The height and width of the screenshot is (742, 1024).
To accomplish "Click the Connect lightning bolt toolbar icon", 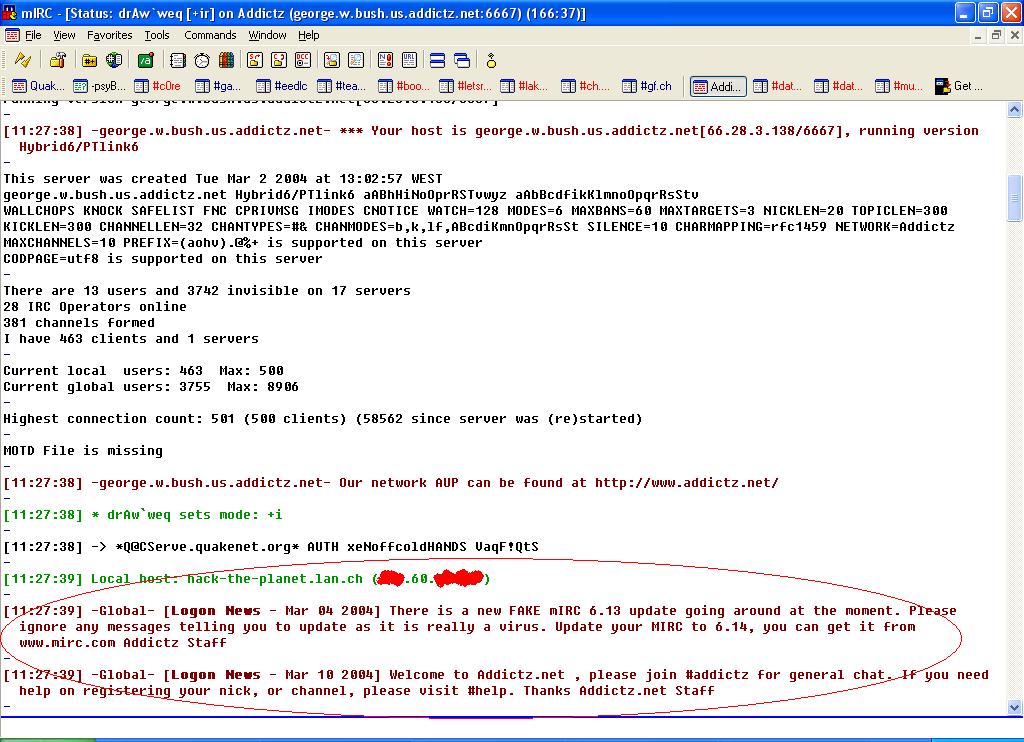I will tap(23, 61).
